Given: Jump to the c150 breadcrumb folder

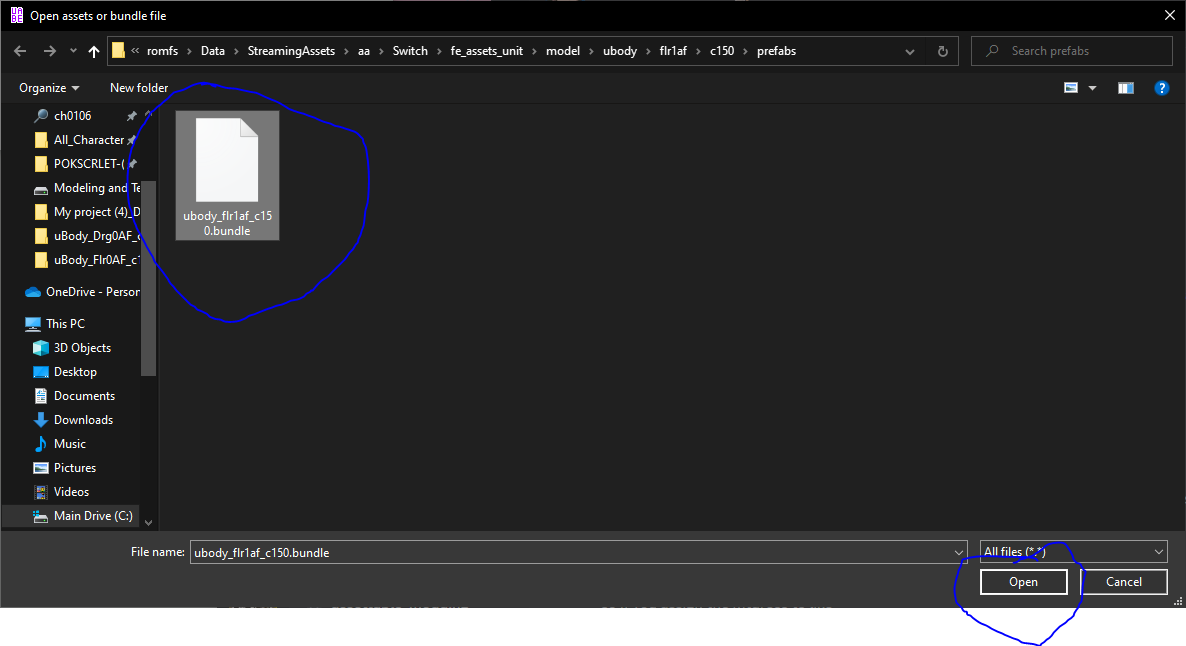Looking at the screenshot, I should [x=722, y=51].
